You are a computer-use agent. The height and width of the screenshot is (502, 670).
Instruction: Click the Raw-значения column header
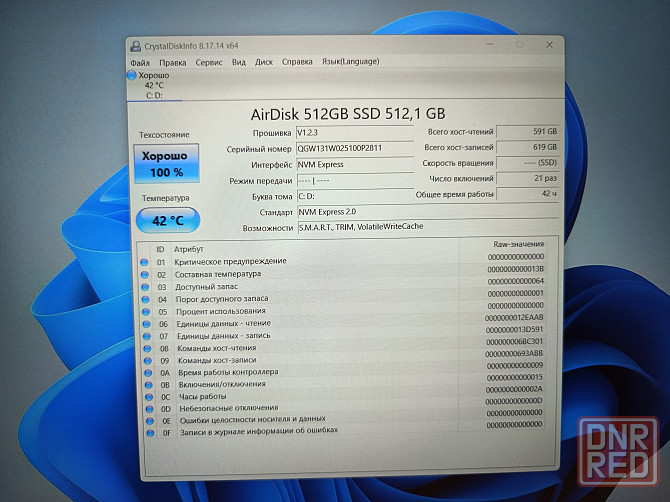[518, 244]
